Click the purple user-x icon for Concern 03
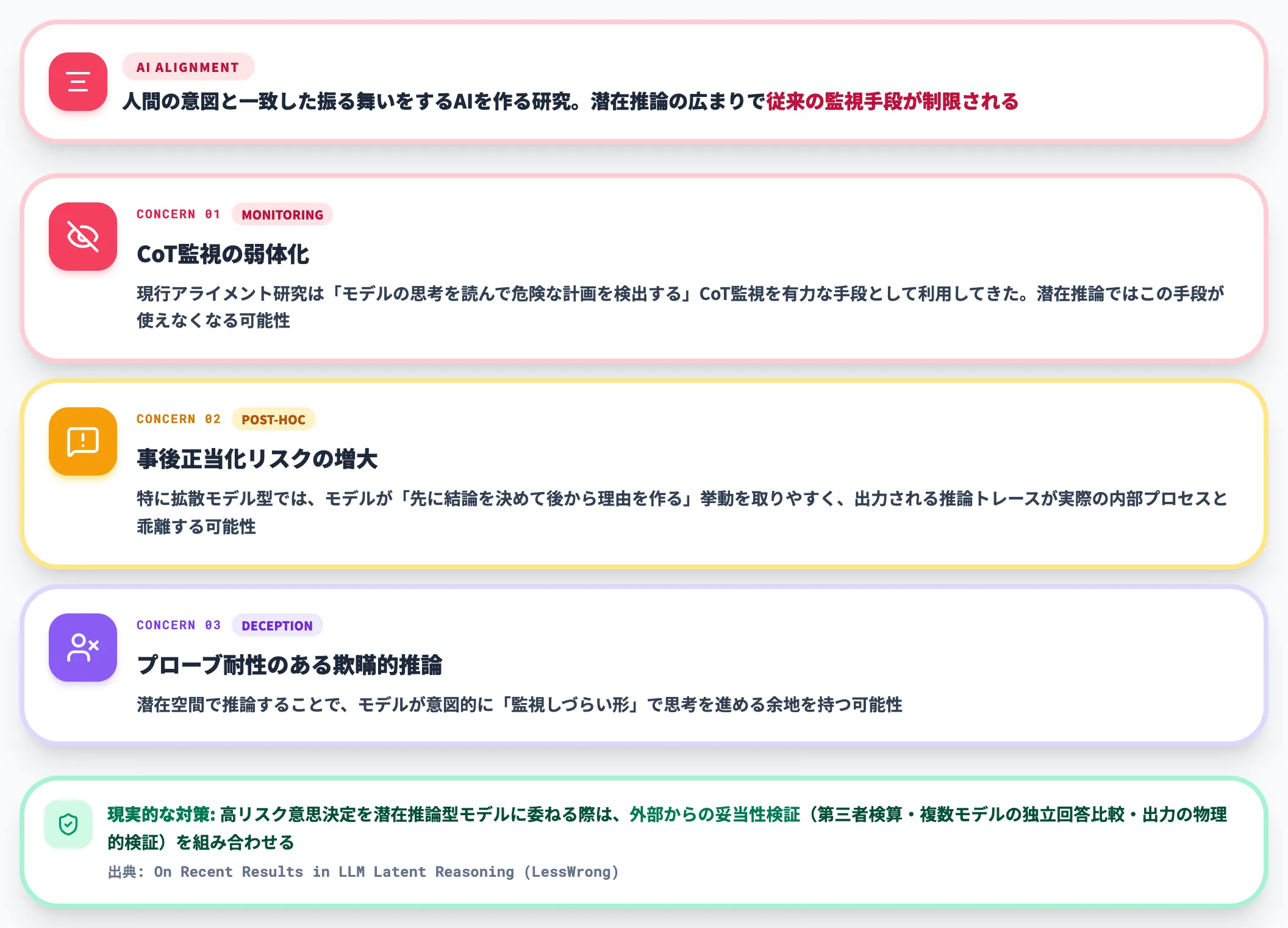This screenshot has width=1288, height=928. click(x=83, y=648)
